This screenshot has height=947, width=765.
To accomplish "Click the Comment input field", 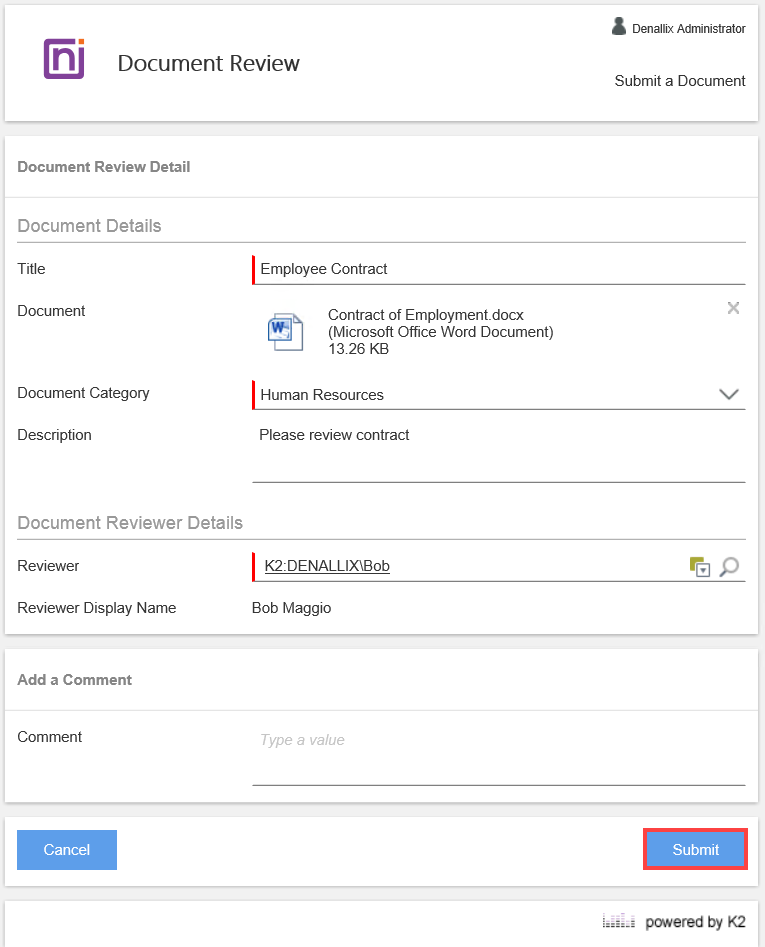I will point(498,757).
